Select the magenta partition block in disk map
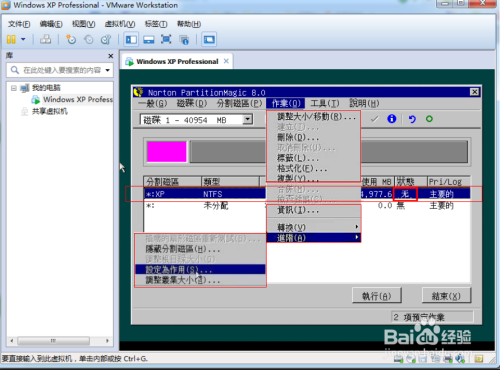This screenshot has width=500, height=370. 167,152
